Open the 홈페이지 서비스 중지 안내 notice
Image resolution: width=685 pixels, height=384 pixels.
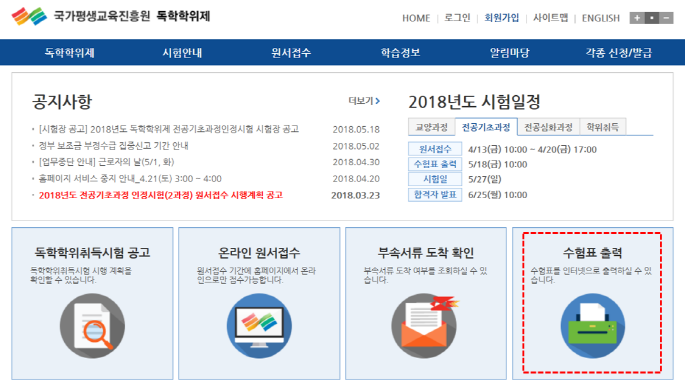pos(130,179)
